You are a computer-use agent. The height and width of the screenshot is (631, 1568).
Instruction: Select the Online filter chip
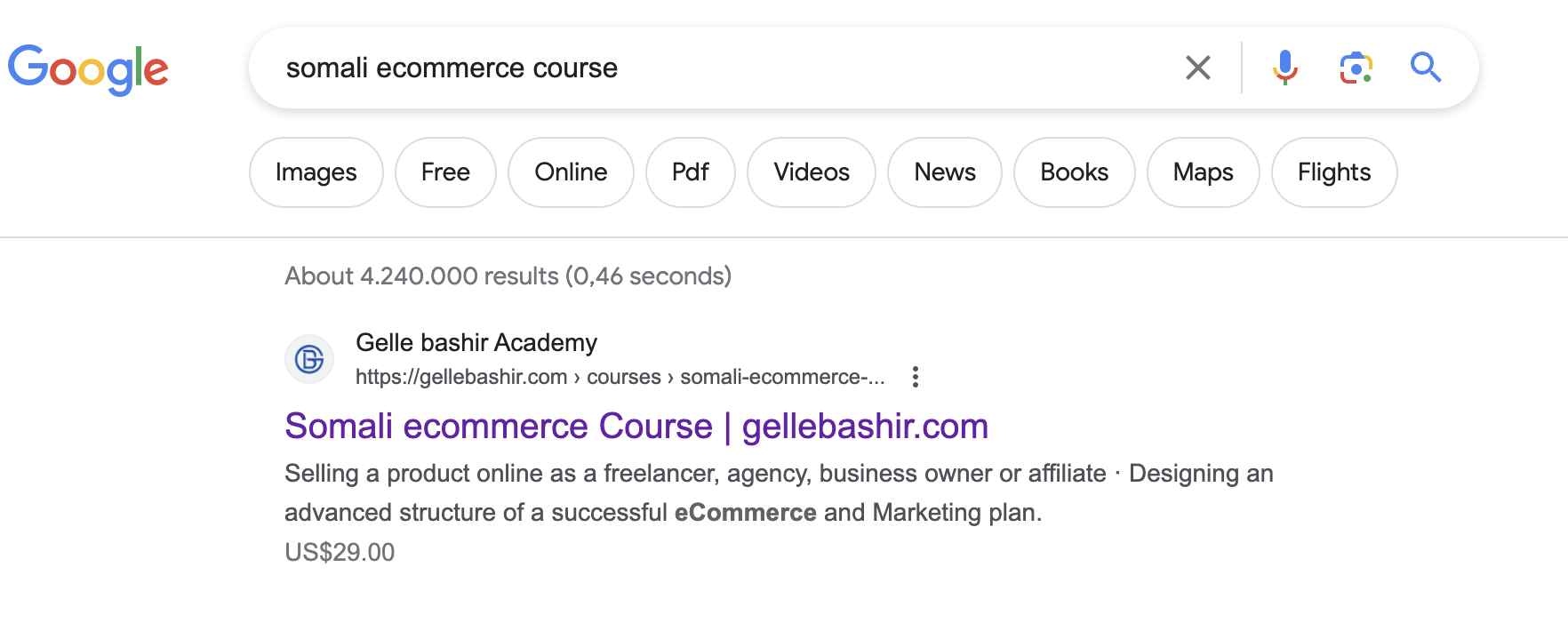571,172
